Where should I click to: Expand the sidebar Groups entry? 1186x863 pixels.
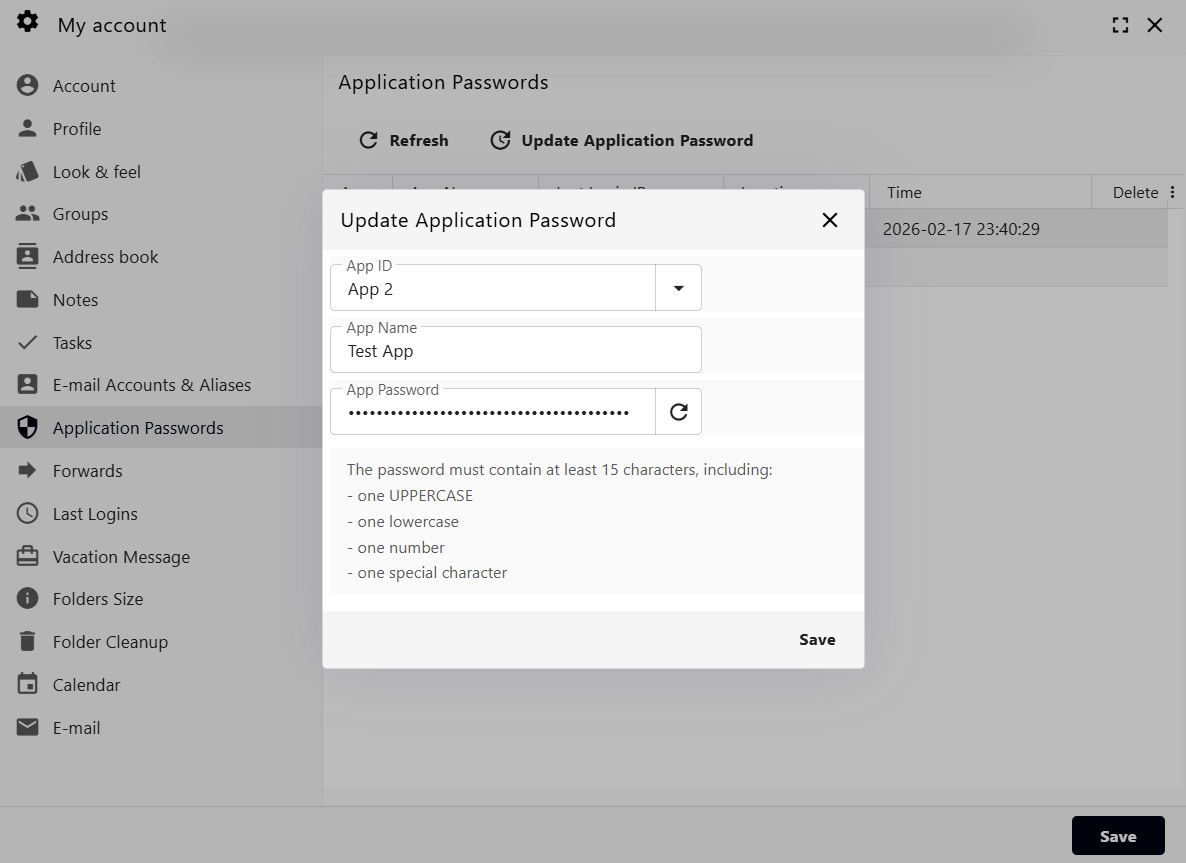(x=27, y=213)
